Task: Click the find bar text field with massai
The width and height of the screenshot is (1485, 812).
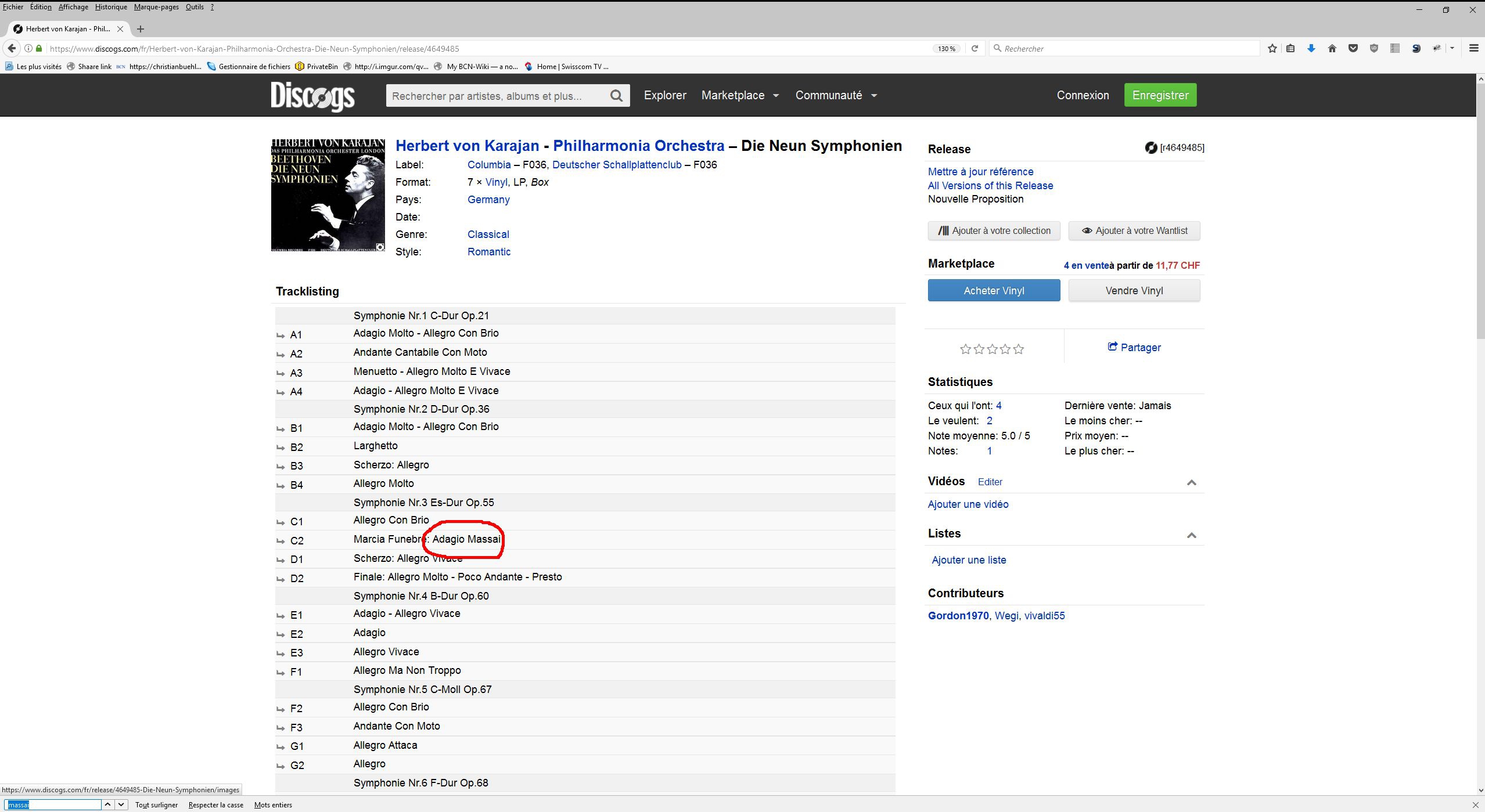Action: pyautogui.click(x=54, y=804)
